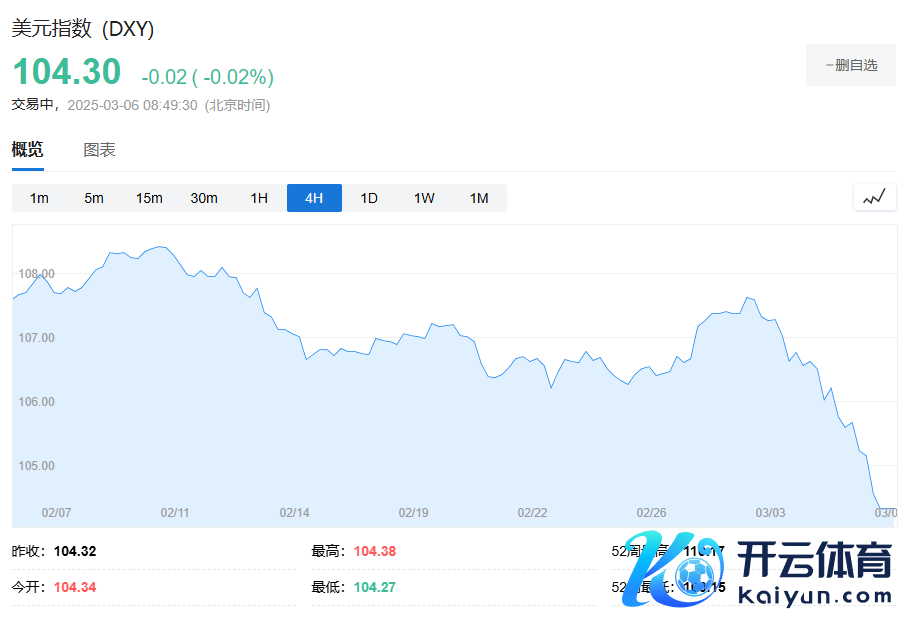Click the 美元指数 (DXY) title

tap(83, 29)
